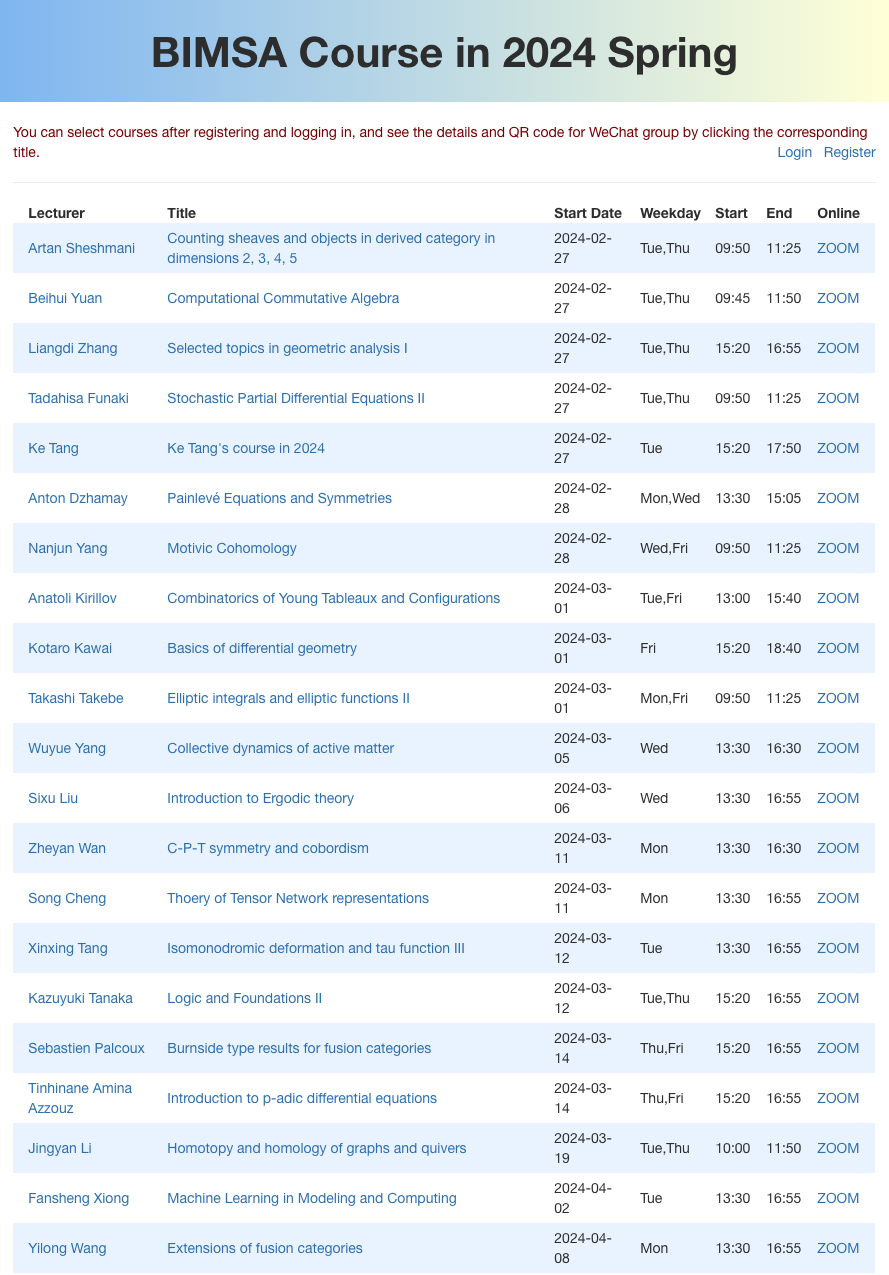Open the Motivic Cohomology course

(232, 548)
